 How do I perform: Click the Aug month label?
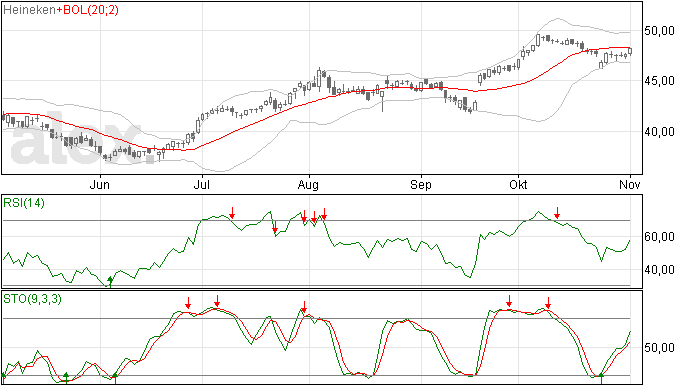pos(308,184)
